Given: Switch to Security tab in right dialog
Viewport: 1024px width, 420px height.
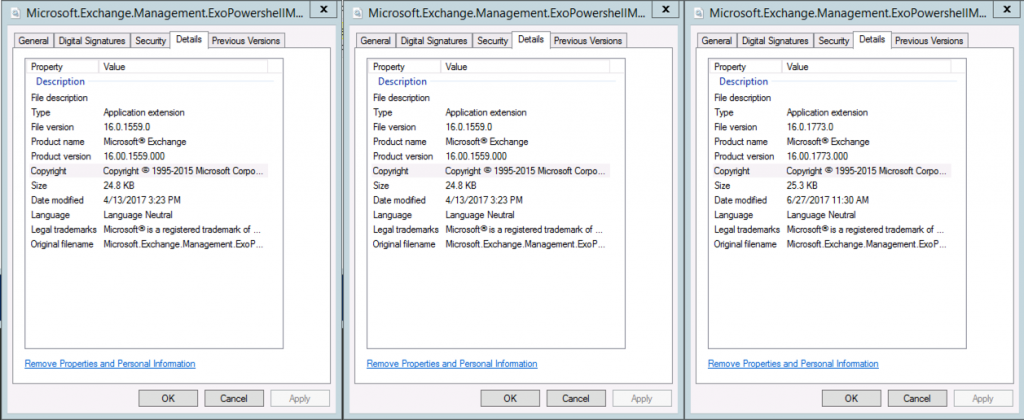Looking at the screenshot, I should [834, 40].
